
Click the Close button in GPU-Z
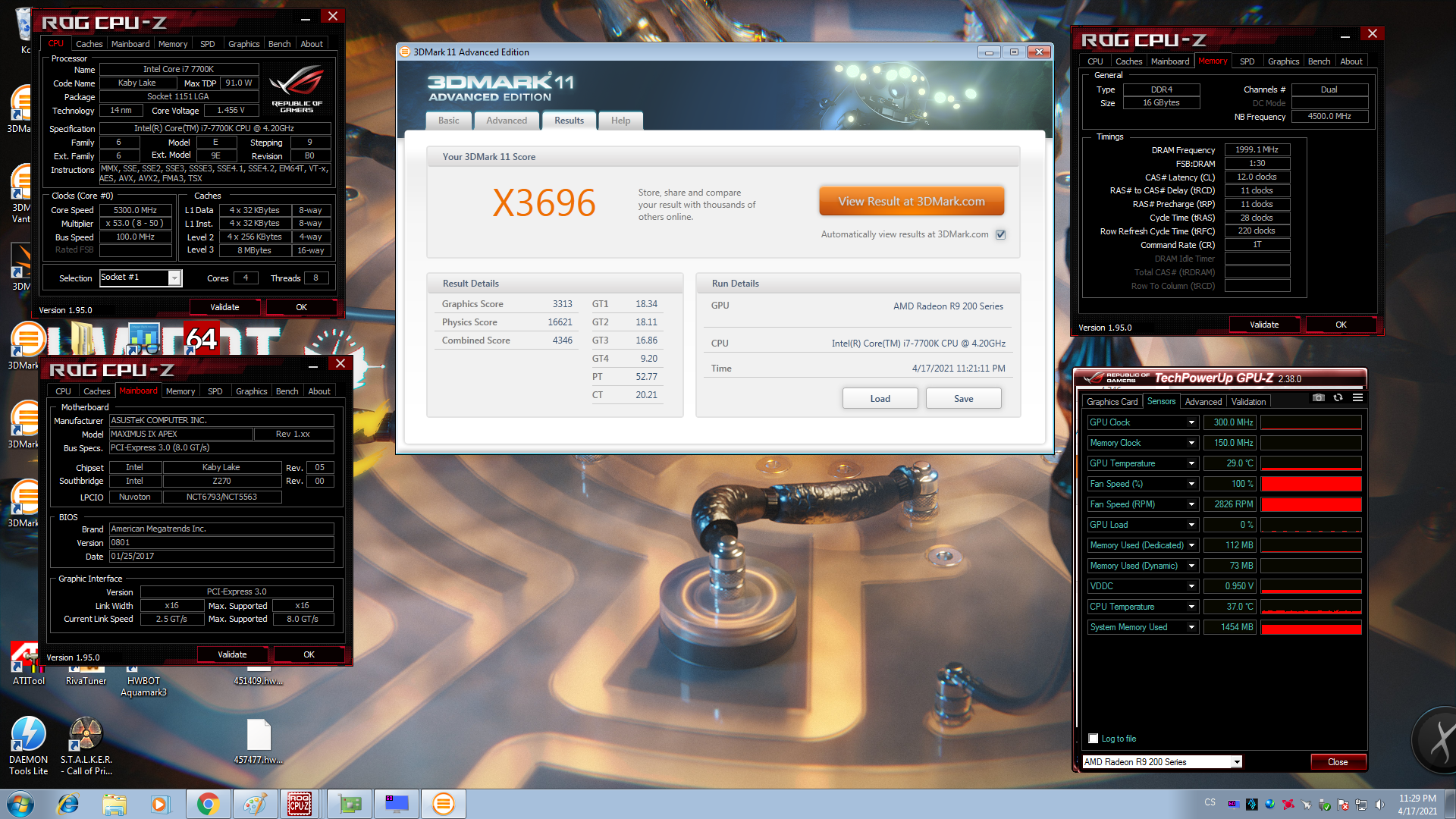(x=1338, y=762)
